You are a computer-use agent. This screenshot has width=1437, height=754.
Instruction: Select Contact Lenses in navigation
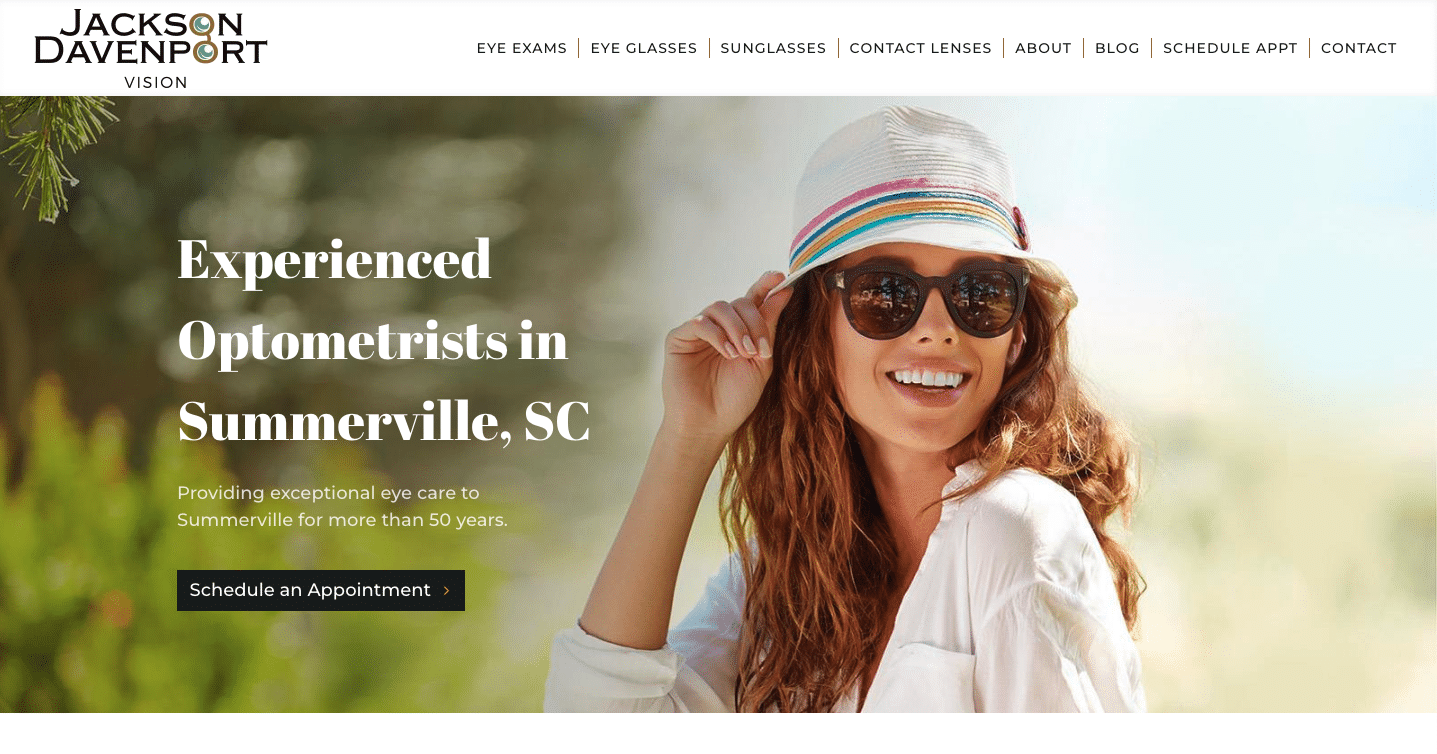click(920, 48)
